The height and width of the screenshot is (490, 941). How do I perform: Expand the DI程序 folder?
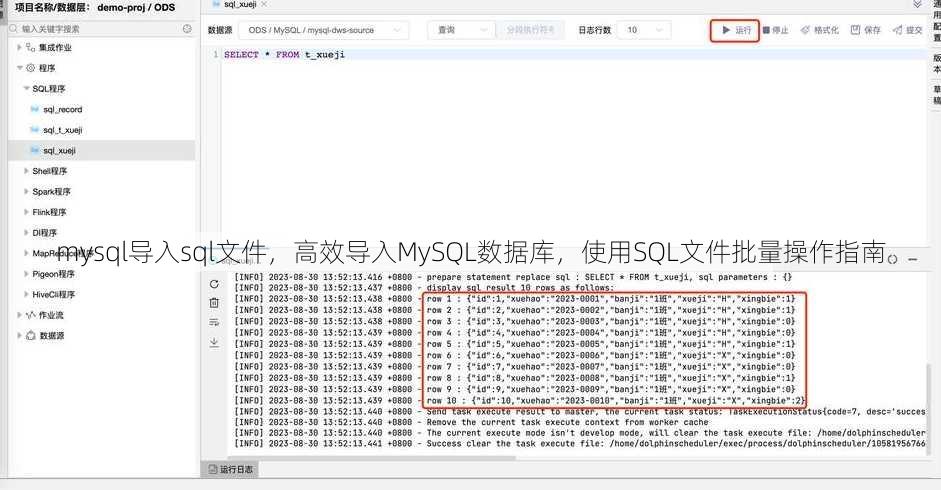(x=26, y=232)
